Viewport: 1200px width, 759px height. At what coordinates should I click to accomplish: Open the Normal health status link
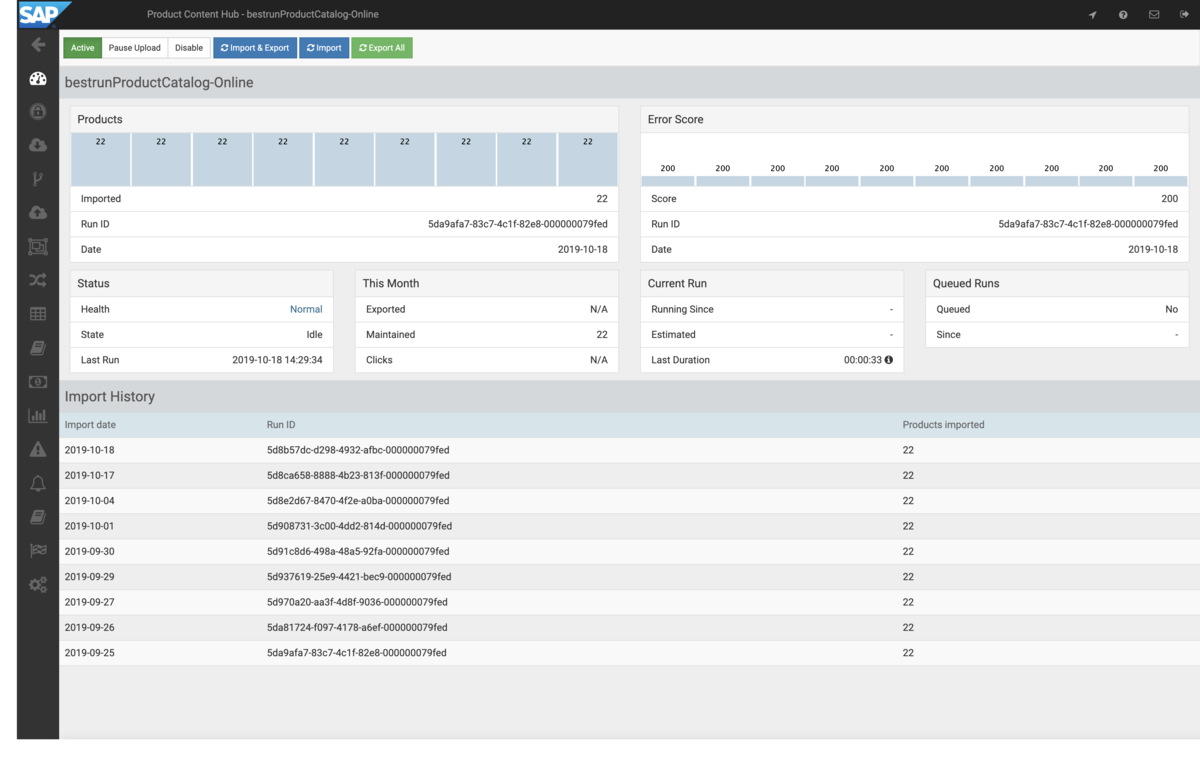(x=306, y=309)
